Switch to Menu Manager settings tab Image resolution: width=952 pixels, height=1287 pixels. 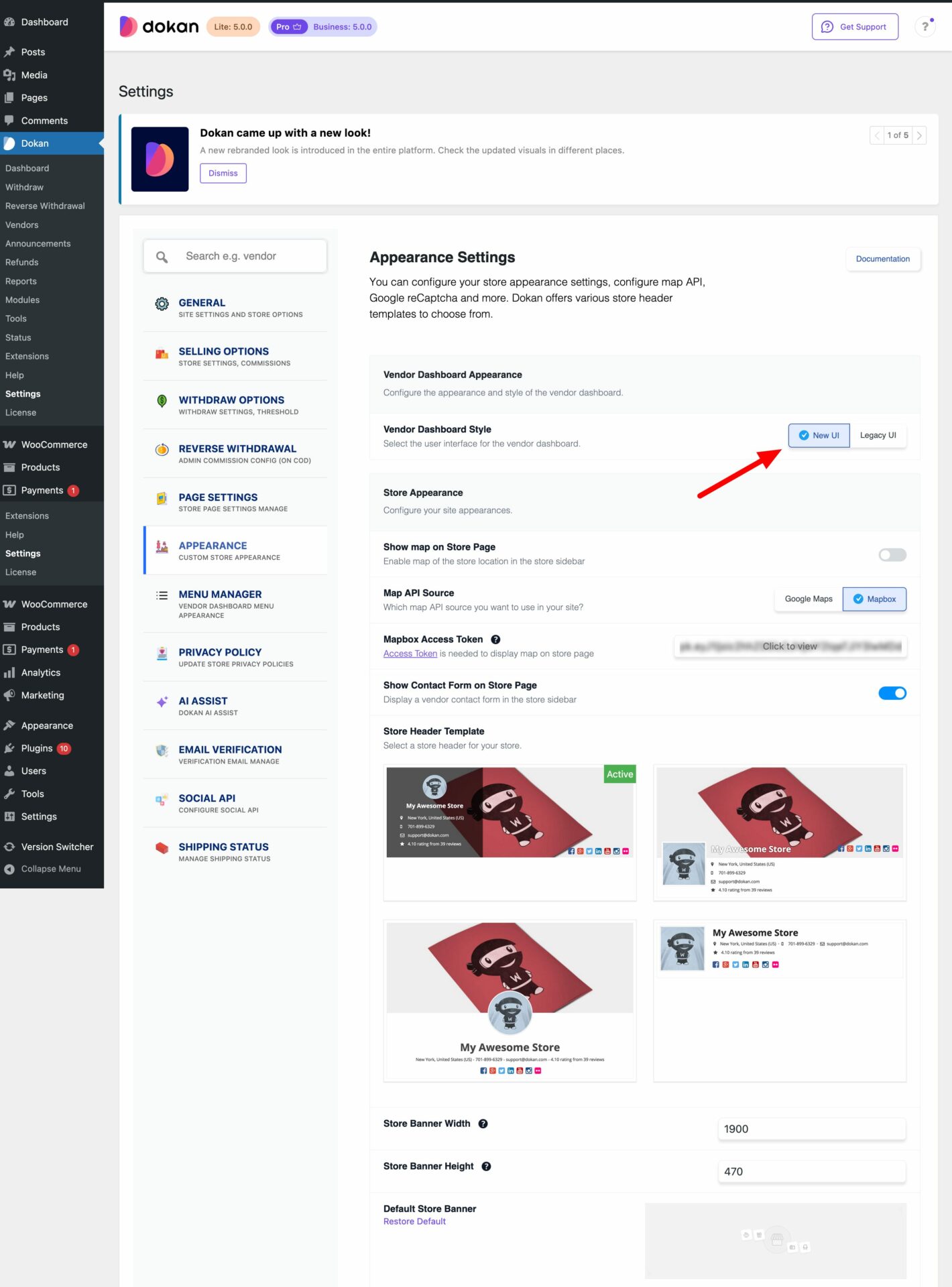click(x=235, y=604)
